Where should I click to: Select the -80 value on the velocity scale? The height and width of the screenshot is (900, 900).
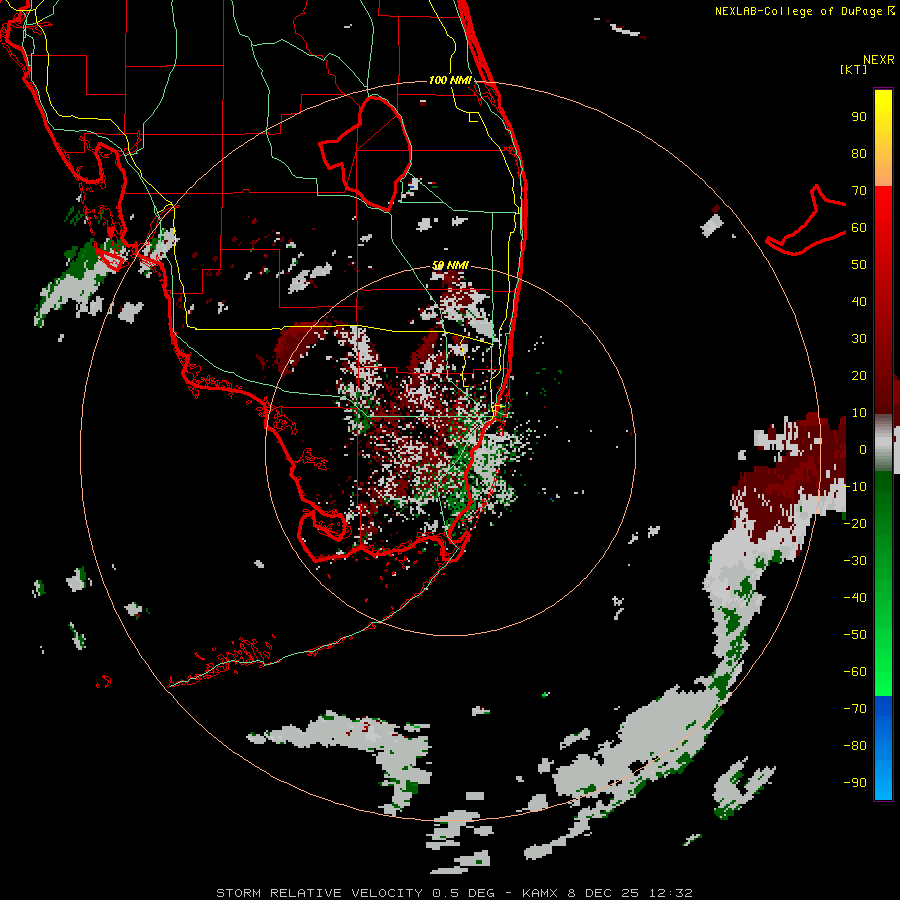(855, 746)
